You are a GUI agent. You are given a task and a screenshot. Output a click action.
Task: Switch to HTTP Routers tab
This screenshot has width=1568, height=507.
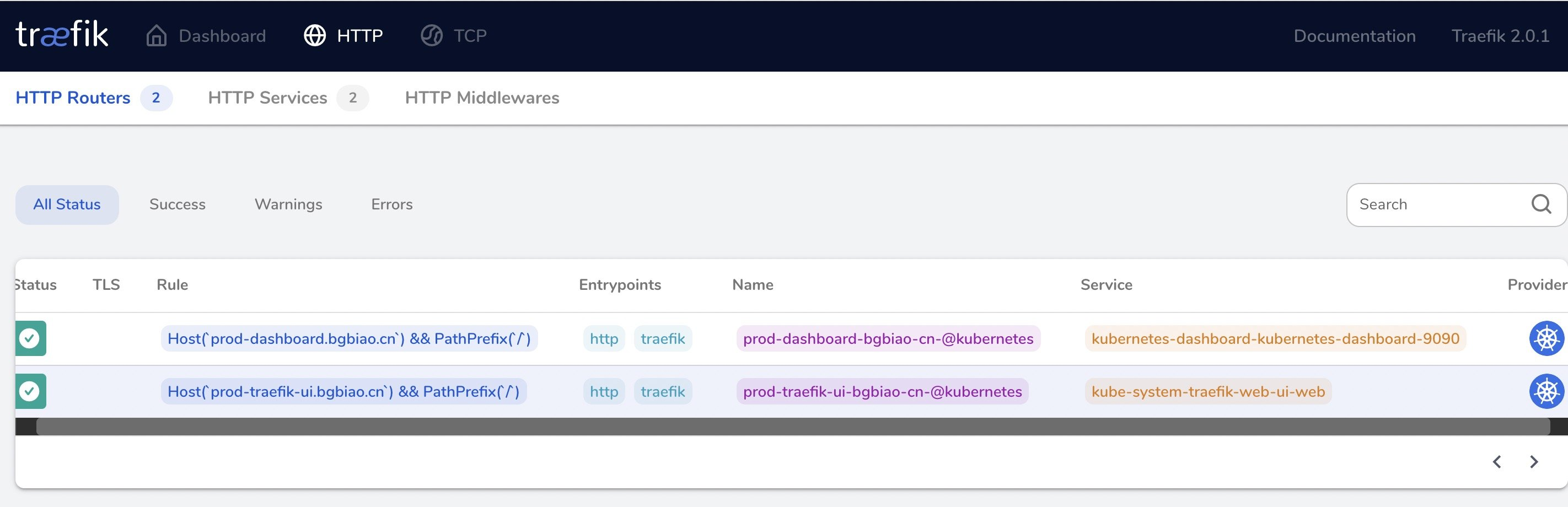pyautogui.click(x=94, y=98)
